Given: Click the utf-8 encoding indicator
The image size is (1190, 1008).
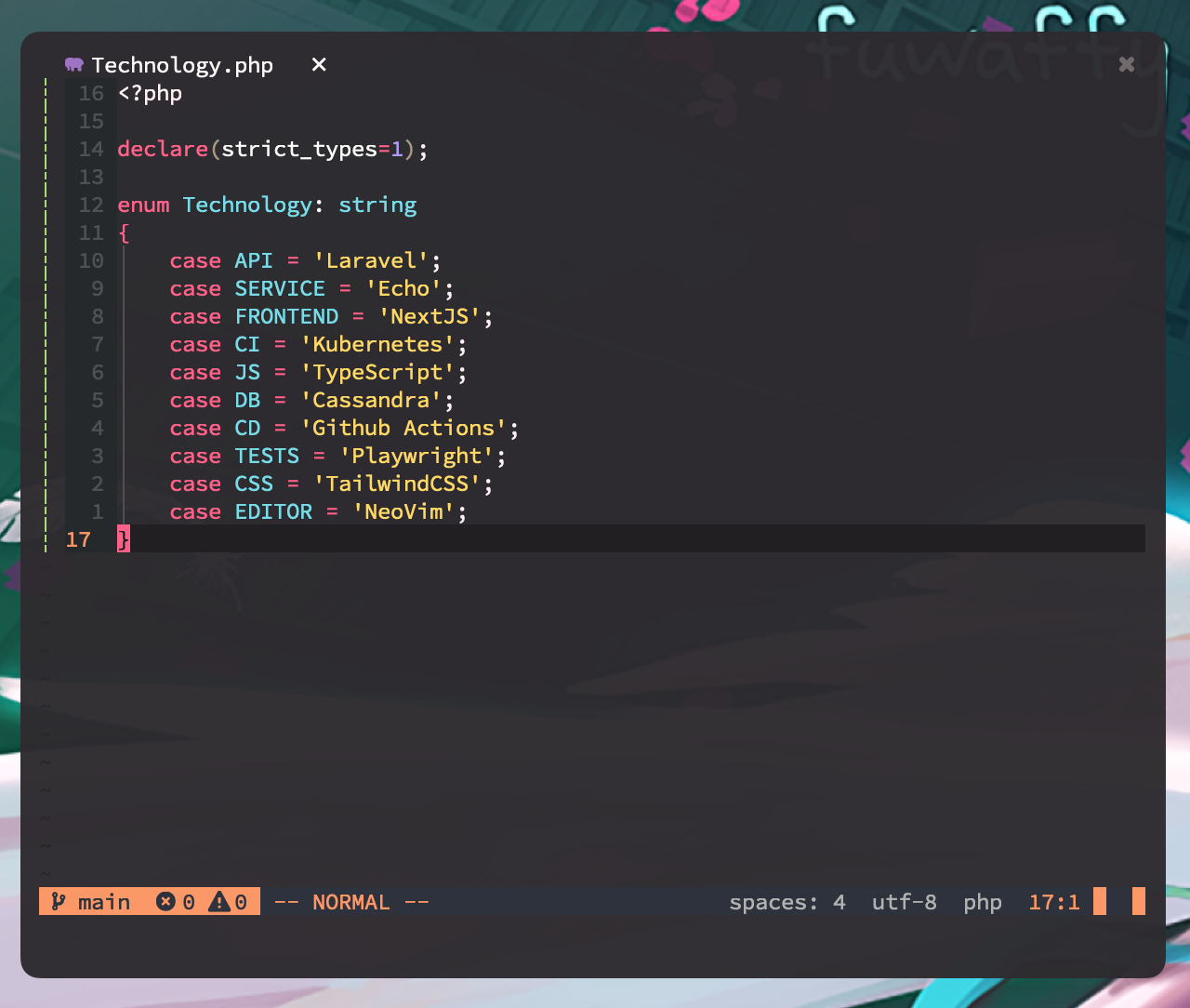Looking at the screenshot, I should 905,902.
